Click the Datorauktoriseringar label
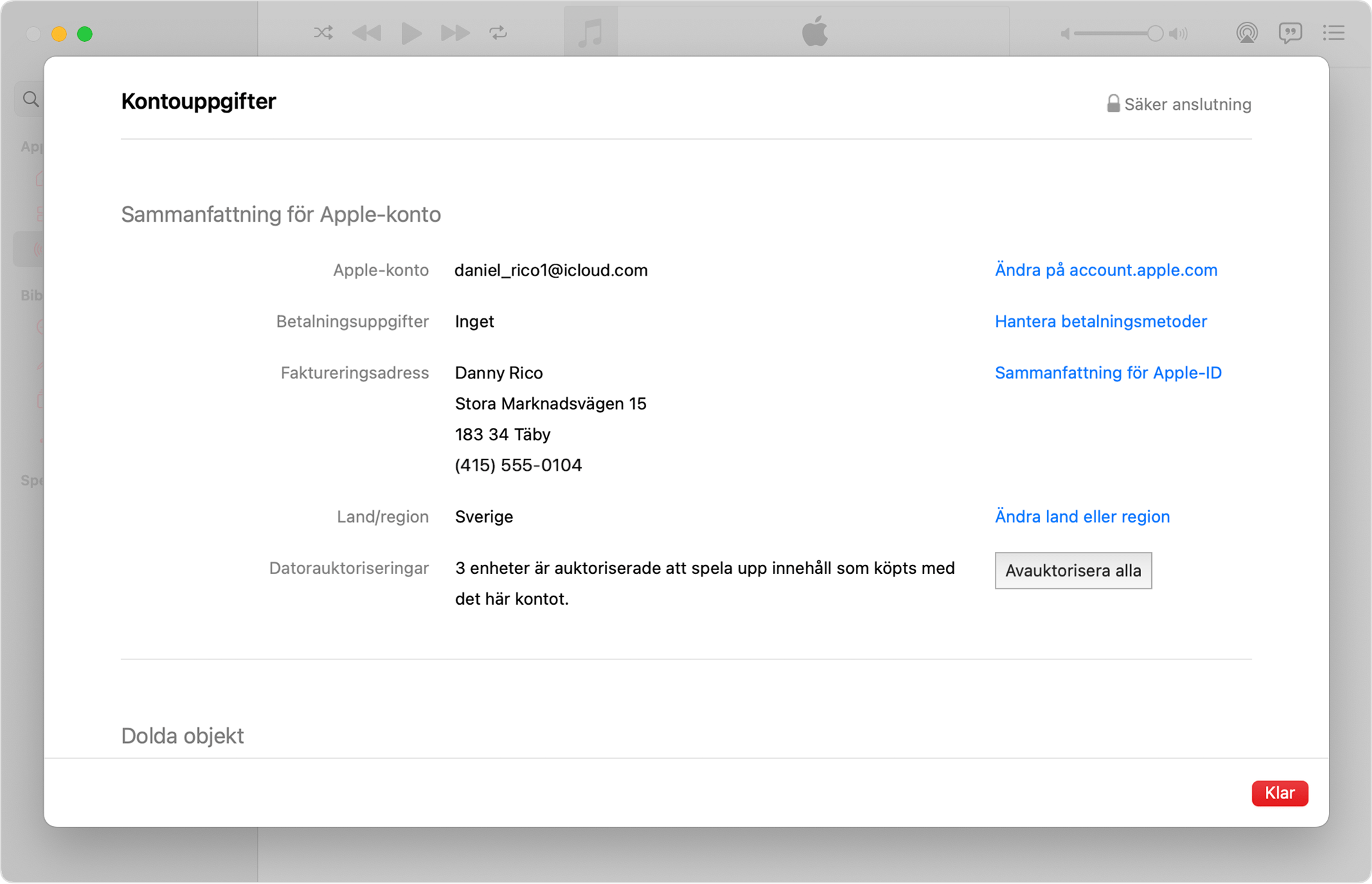Viewport: 1372px width, 884px height. click(x=349, y=568)
